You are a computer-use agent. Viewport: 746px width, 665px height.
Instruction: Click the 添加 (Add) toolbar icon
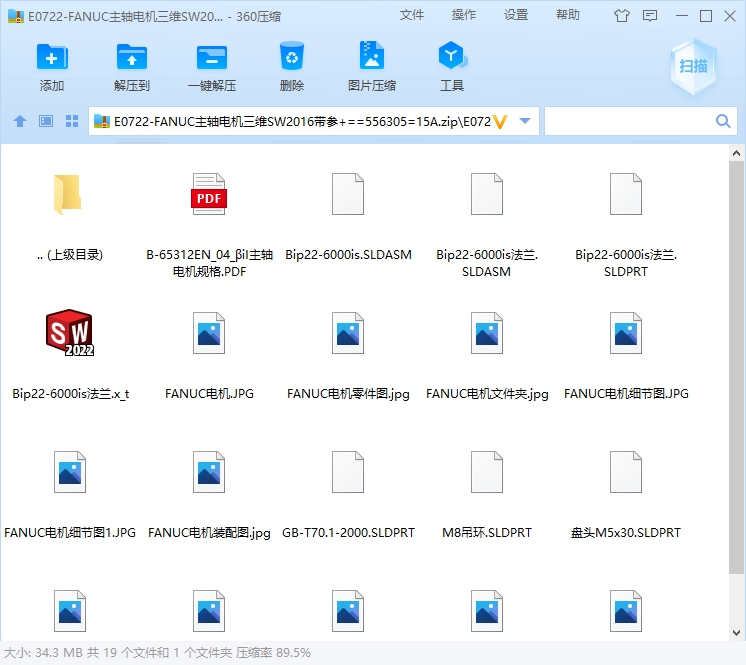click(52, 58)
